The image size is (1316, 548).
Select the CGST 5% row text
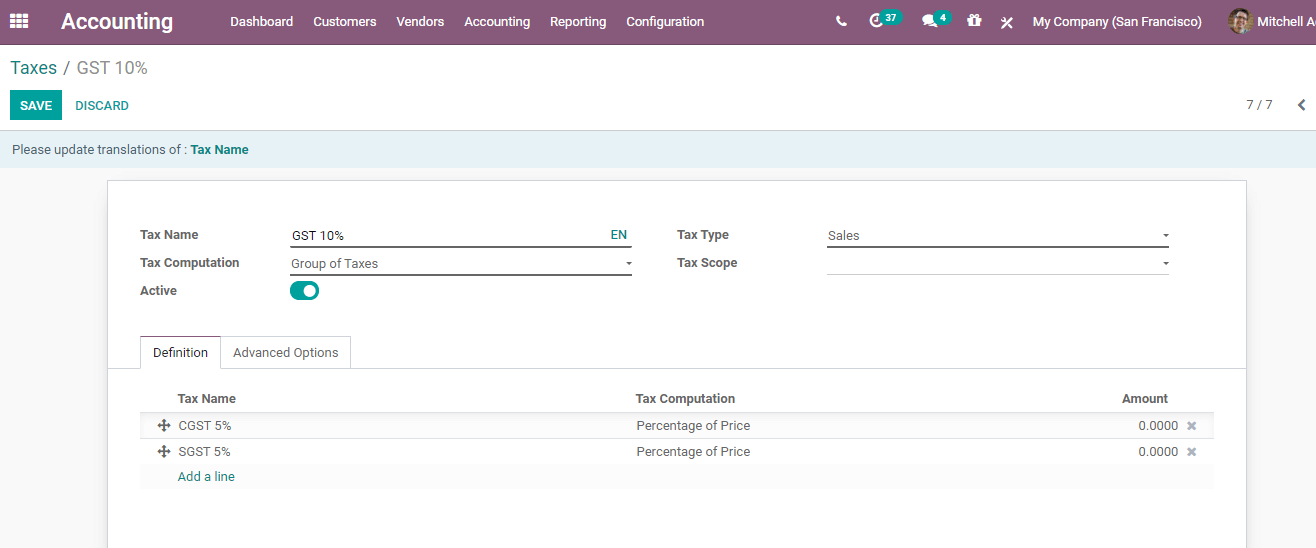(x=205, y=426)
